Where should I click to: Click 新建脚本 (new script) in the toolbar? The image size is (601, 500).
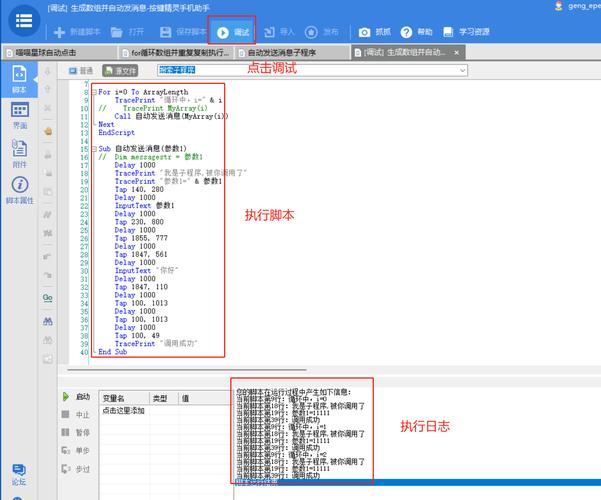77,32
